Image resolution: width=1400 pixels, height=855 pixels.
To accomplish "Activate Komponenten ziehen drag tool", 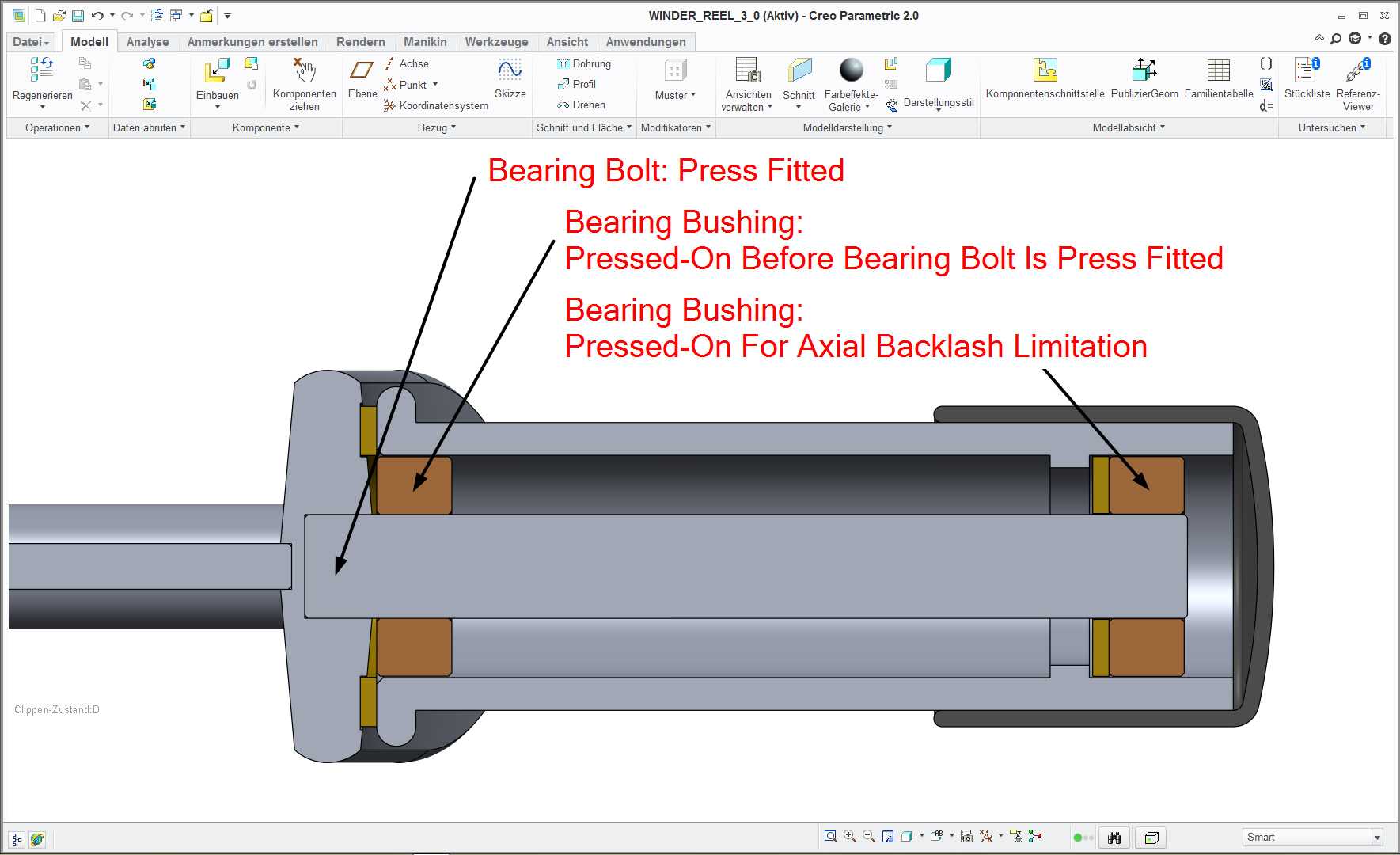I will 305,70.
